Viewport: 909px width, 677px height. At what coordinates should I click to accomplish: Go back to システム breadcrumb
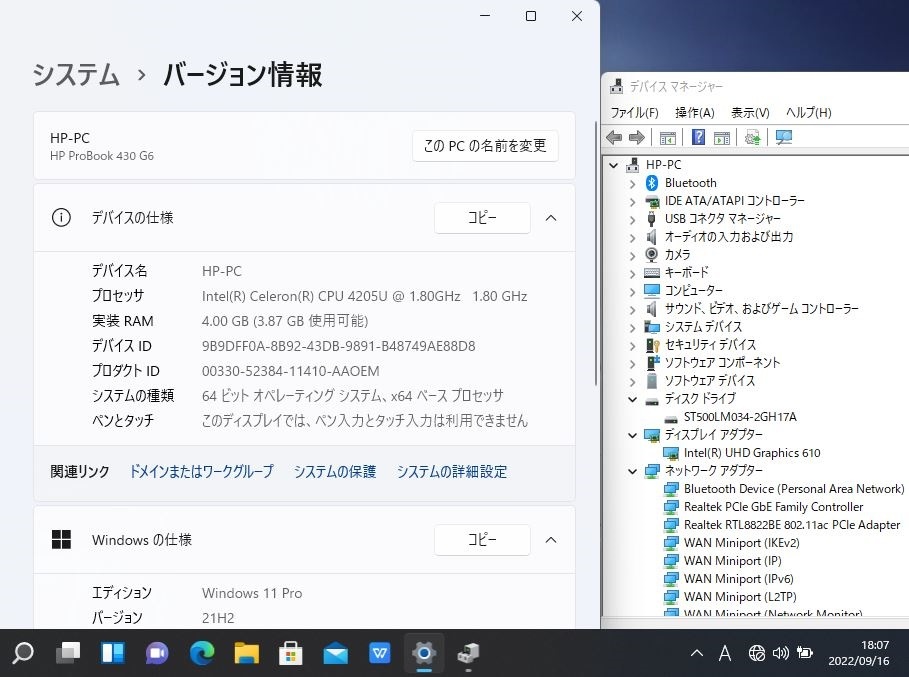(x=76, y=75)
